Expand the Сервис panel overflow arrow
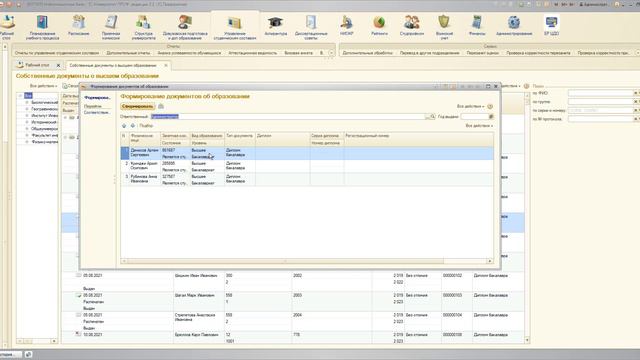 click(x=637, y=53)
